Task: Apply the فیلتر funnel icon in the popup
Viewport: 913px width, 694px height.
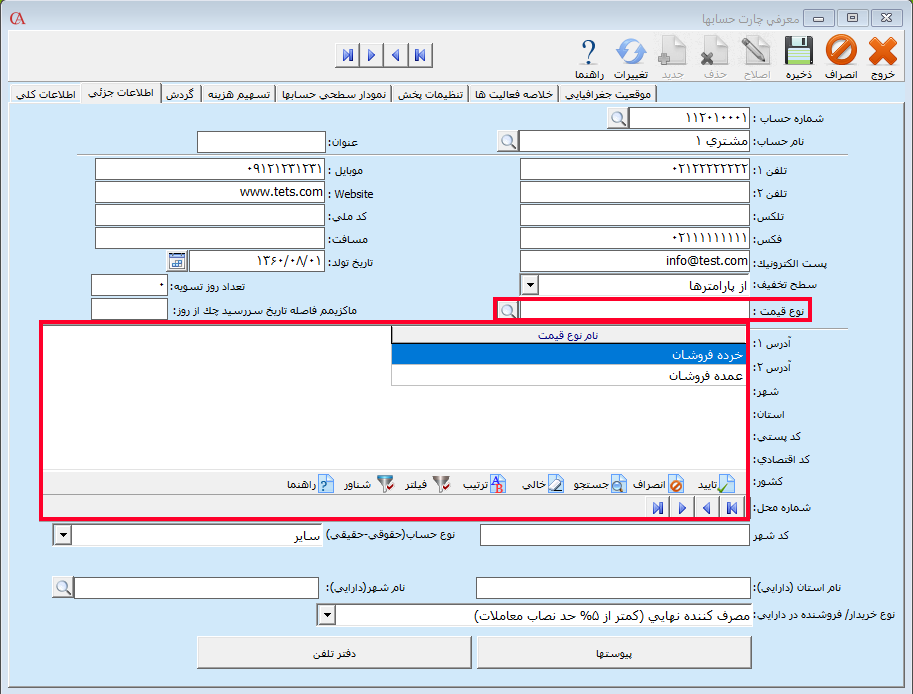Action: (x=440, y=483)
